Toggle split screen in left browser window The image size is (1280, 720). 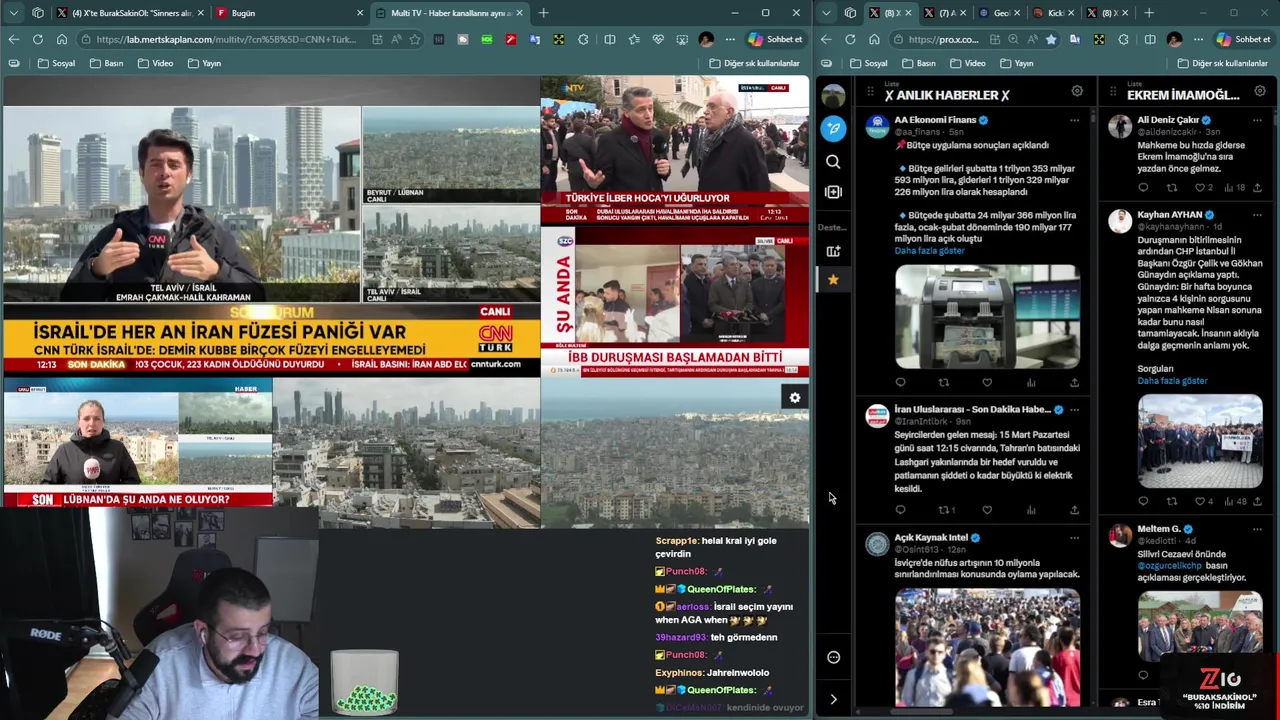[610, 39]
